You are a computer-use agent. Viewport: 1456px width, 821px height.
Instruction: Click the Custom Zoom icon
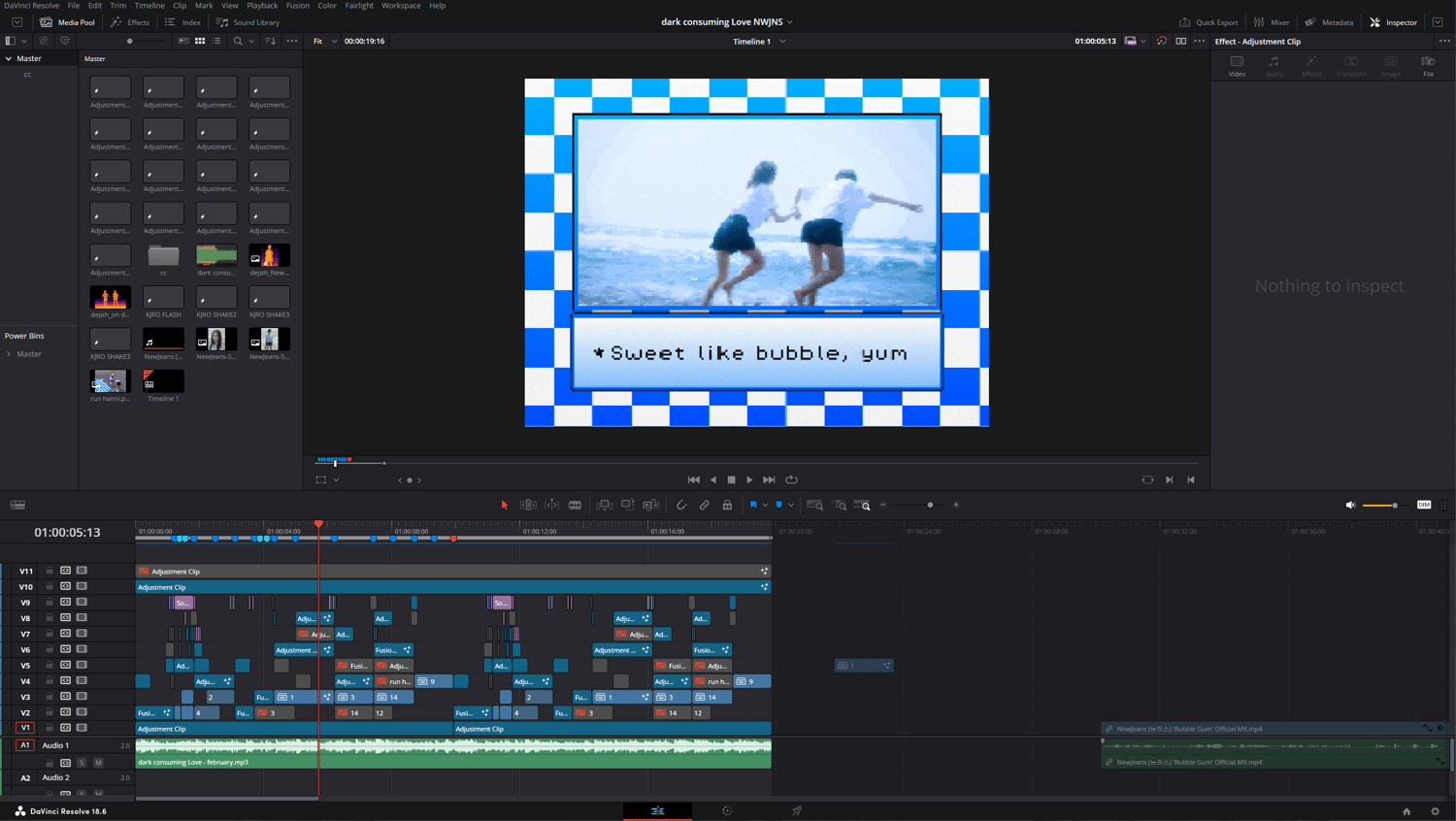pos(863,505)
